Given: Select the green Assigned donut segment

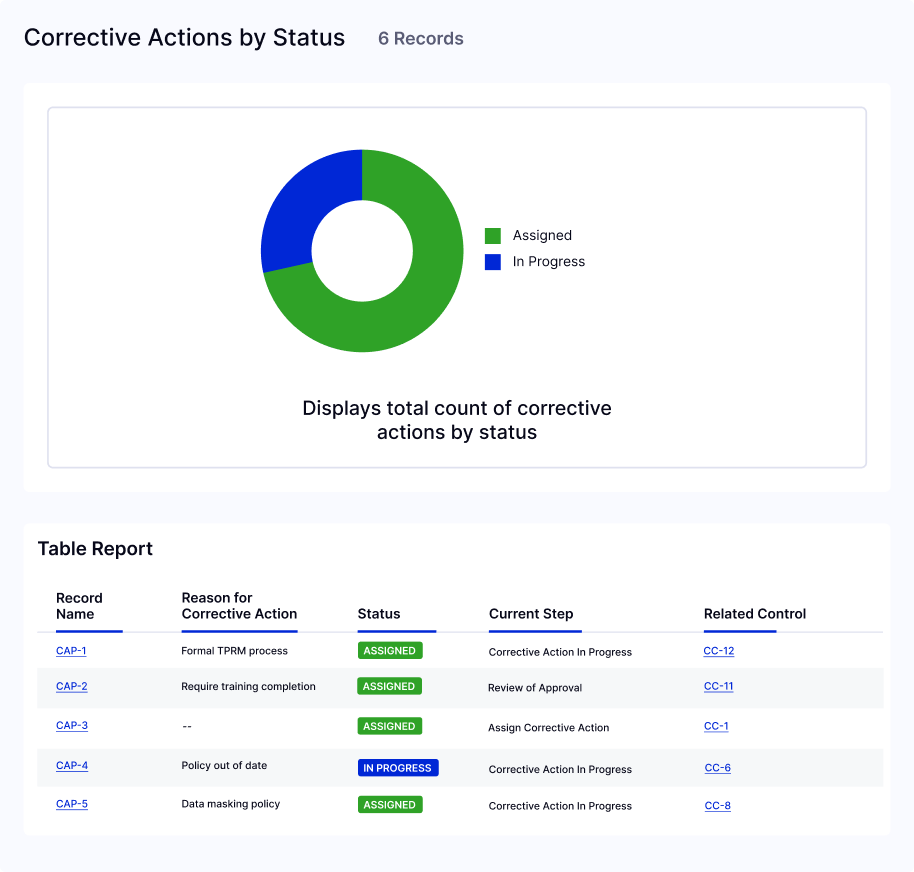Looking at the screenshot, I should pyautogui.click(x=420, y=310).
